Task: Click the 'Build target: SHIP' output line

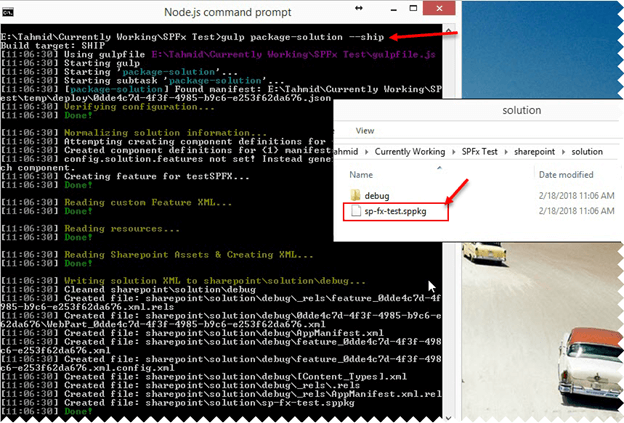Action: click(53, 46)
